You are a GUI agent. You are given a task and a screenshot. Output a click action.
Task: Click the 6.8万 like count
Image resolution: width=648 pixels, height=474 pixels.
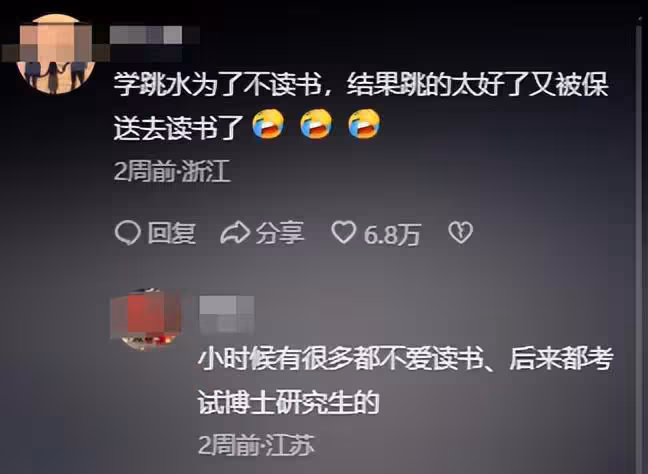tap(392, 234)
